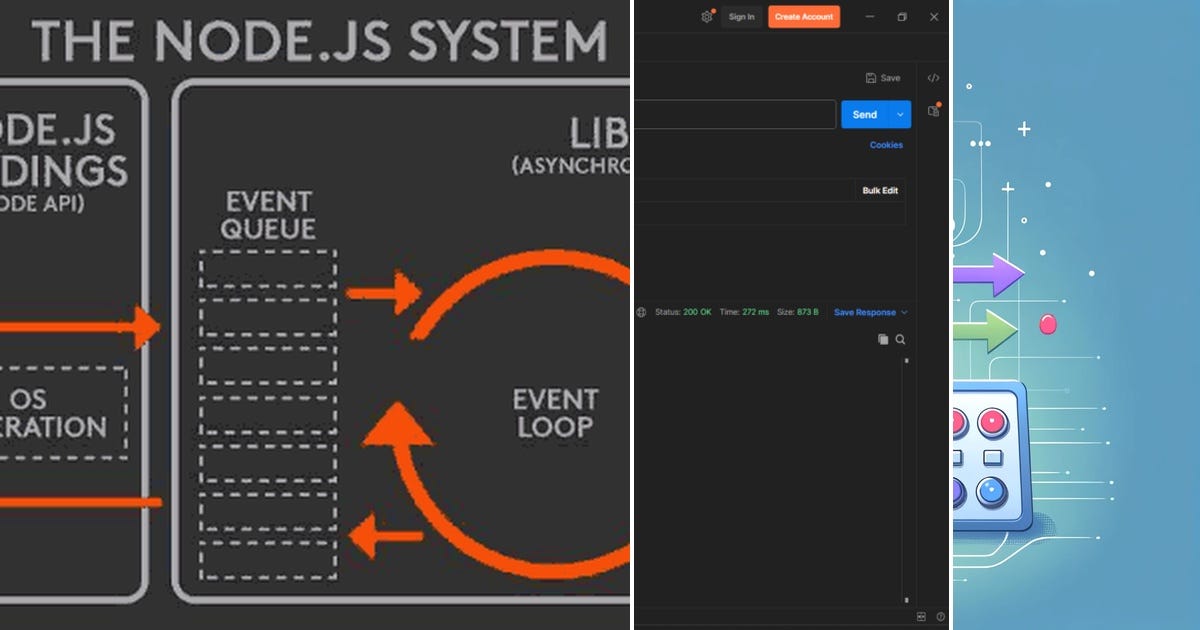Copy the response body using copy icon
The width and height of the screenshot is (1200, 630).
point(883,339)
